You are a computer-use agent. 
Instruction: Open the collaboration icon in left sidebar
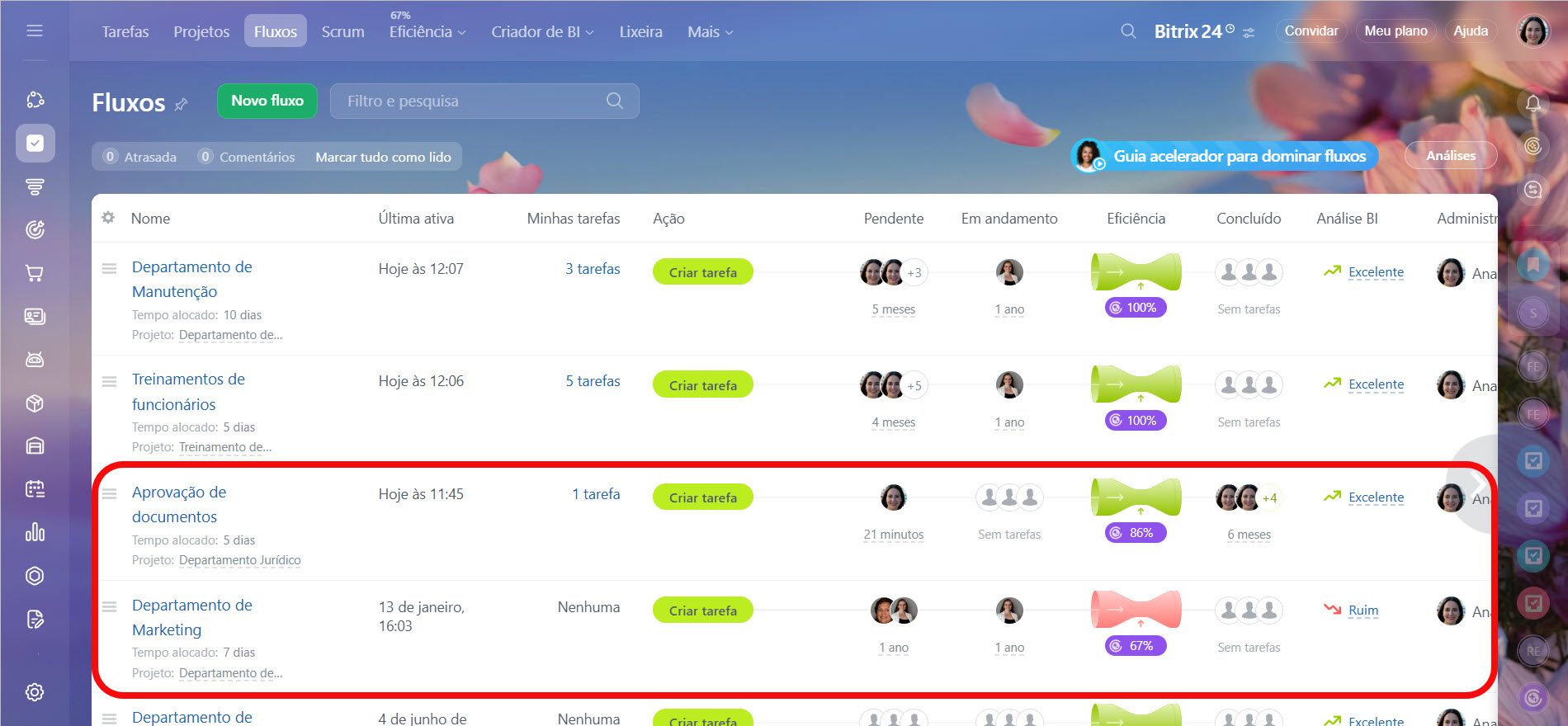pos(35,100)
